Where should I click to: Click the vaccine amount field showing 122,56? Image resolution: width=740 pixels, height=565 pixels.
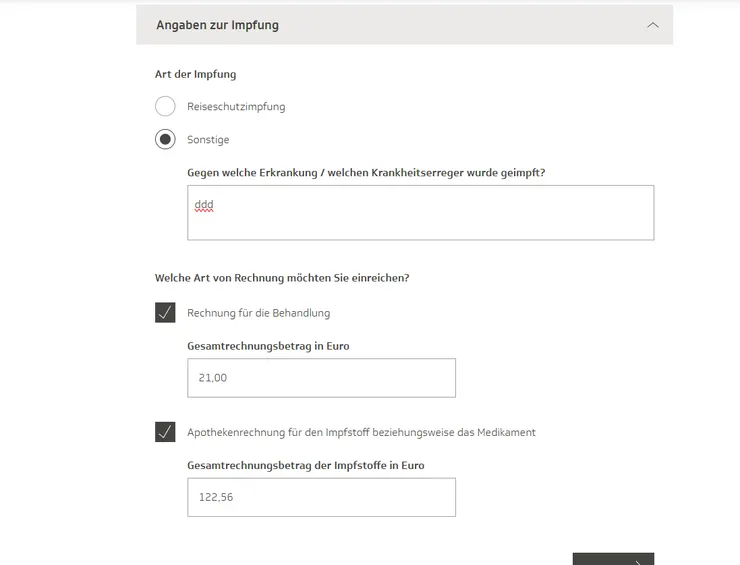click(321, 497)
